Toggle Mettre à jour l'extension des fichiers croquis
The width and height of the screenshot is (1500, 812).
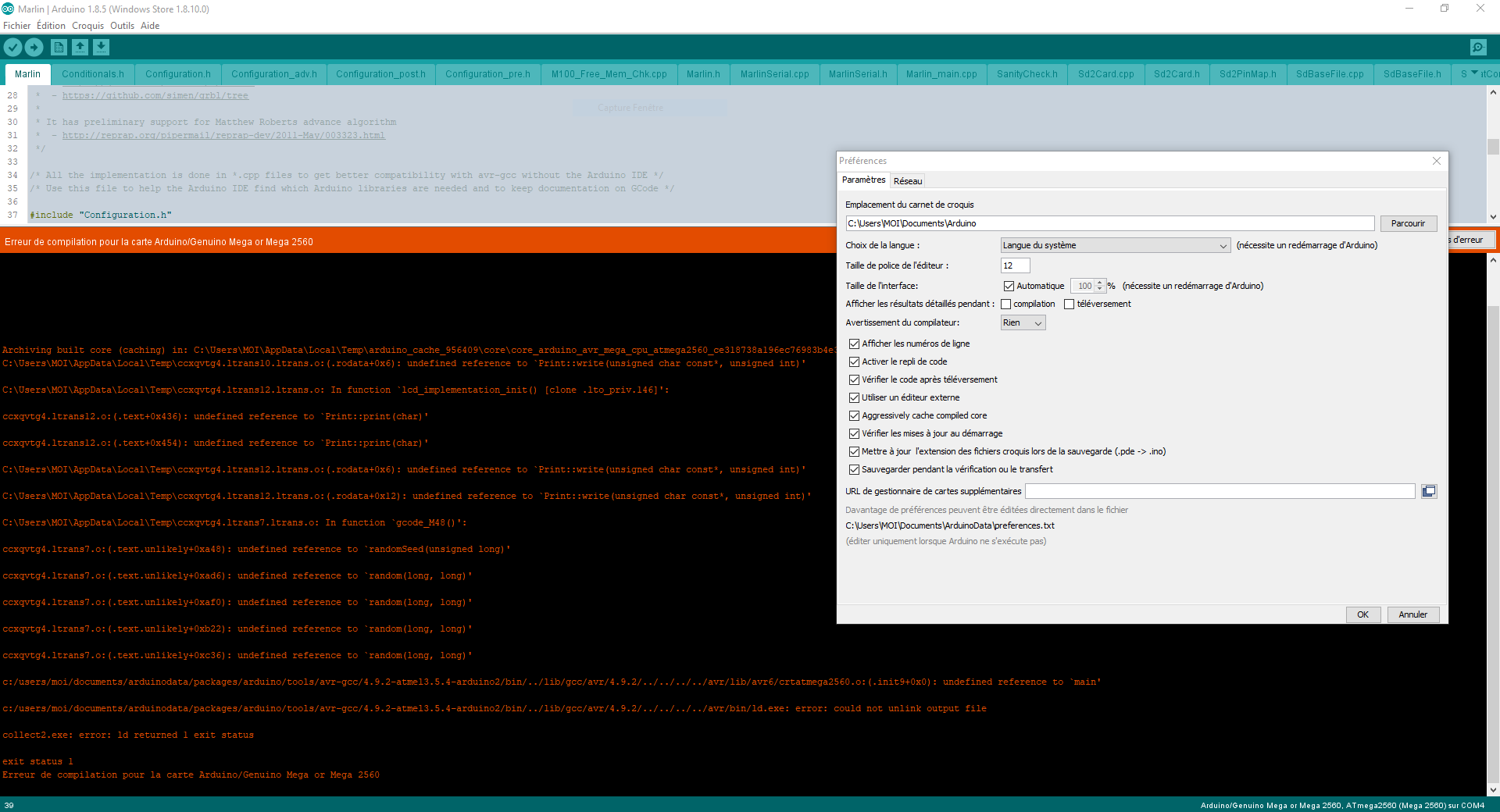(x=854, y=452)
